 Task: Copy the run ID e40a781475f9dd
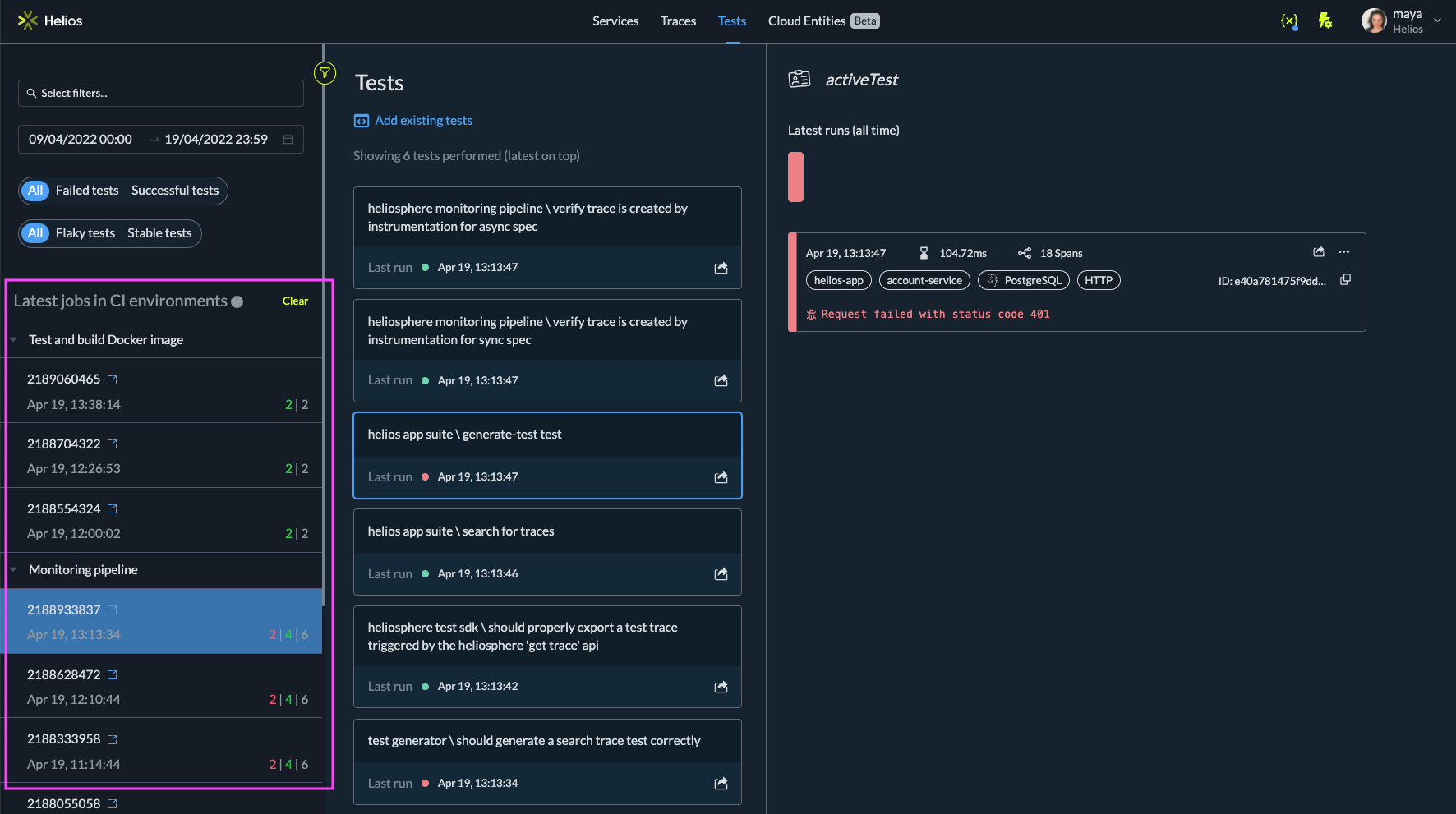pos(1345,280)
